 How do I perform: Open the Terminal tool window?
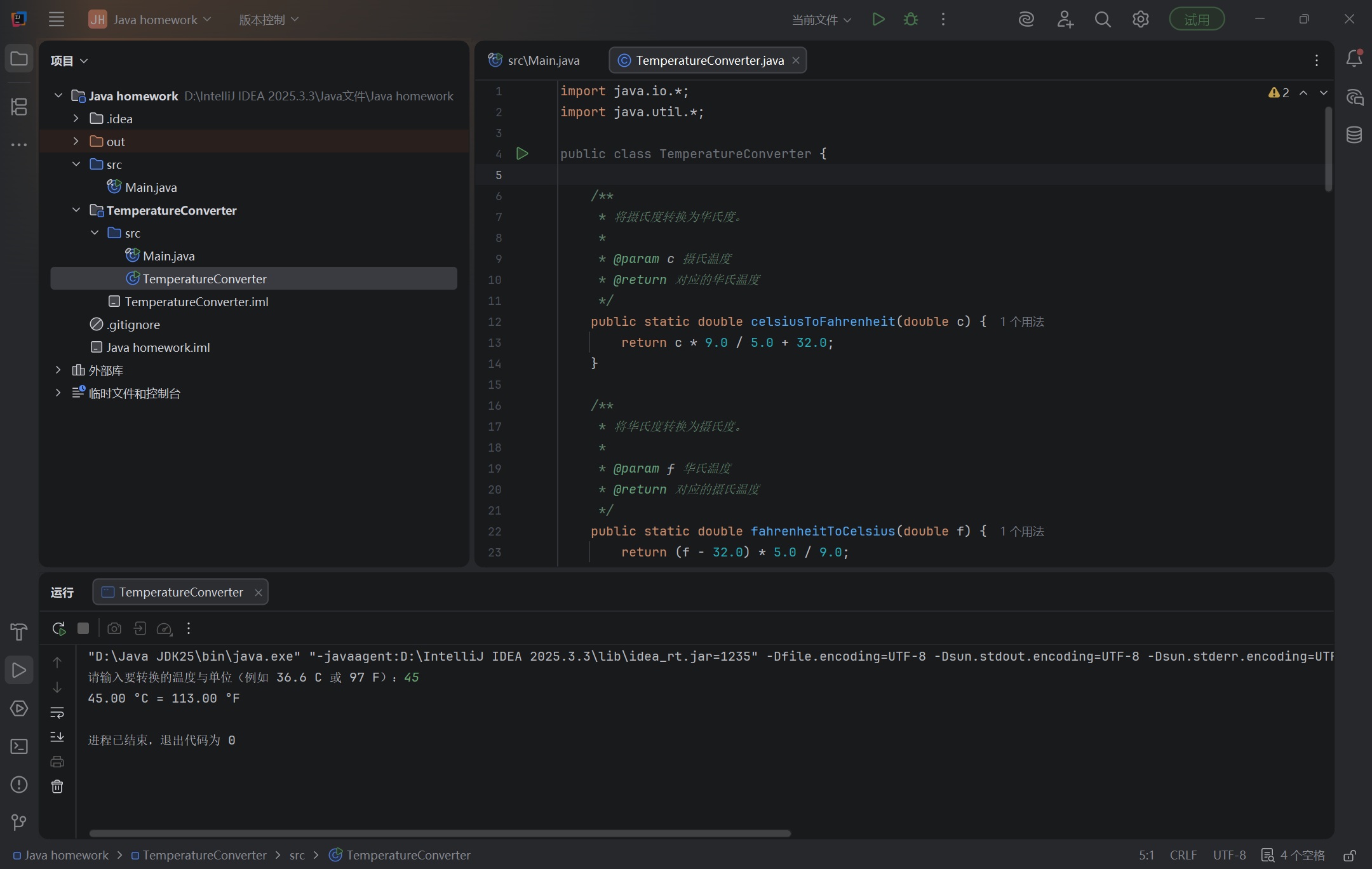tap(19, 746)
